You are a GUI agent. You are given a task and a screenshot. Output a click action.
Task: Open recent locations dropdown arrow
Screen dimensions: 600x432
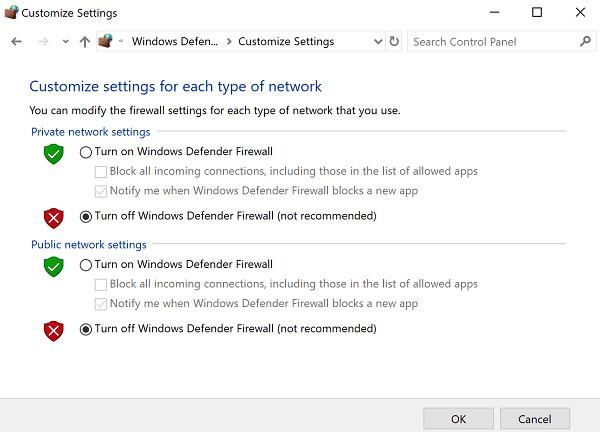tap(66, 41)
